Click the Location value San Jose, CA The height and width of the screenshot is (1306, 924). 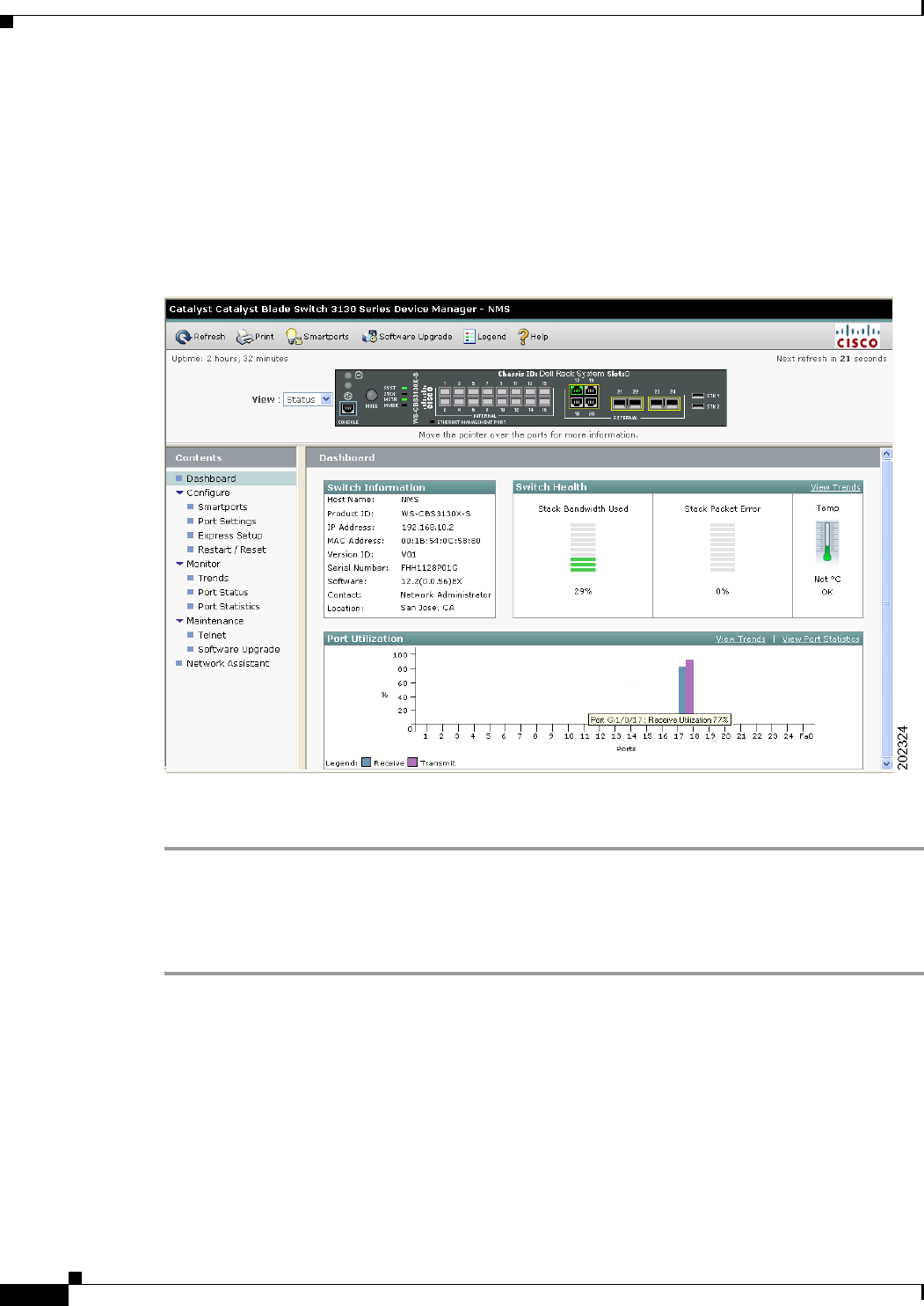427,609
